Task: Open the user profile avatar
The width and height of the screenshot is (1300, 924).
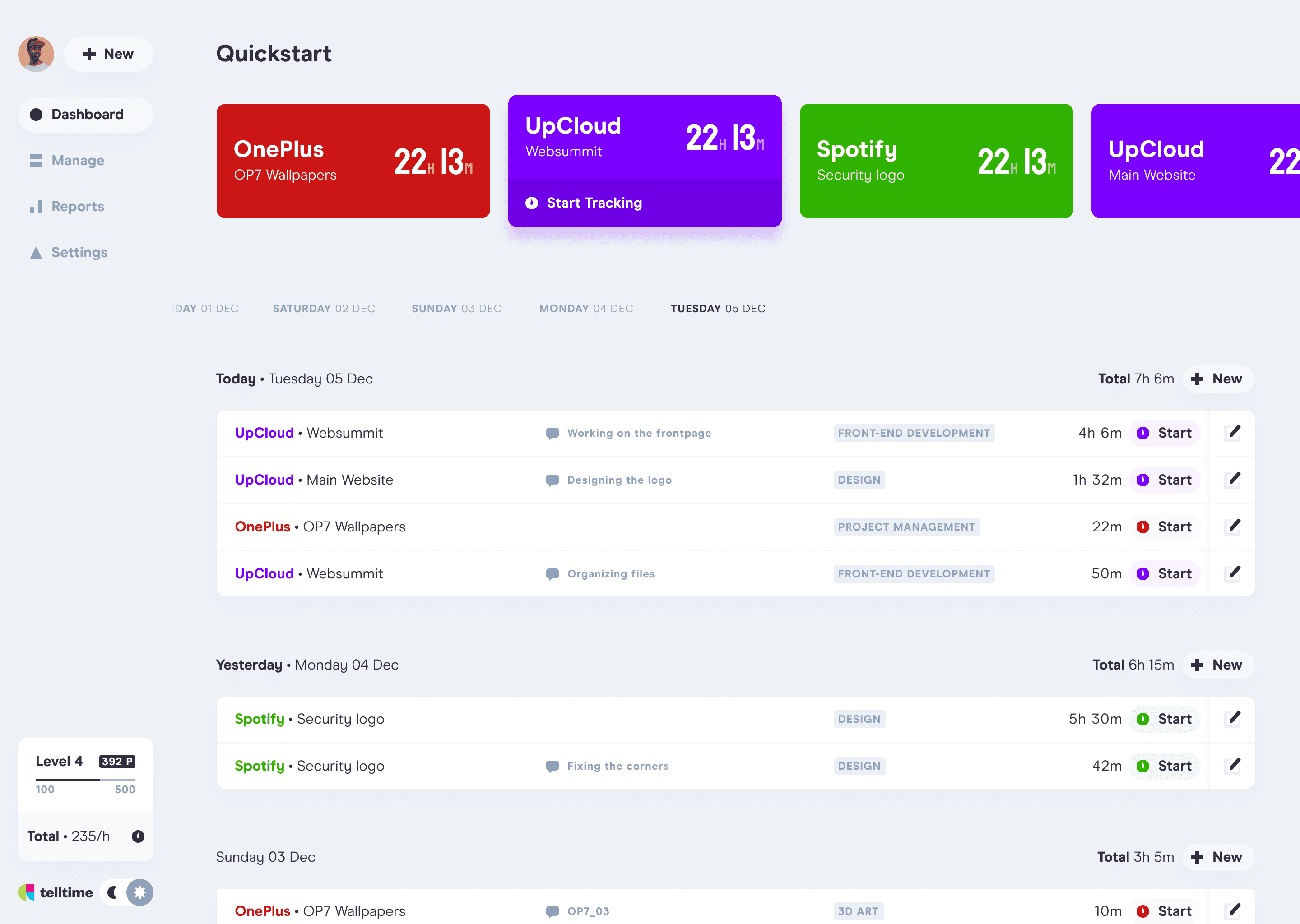Action: click(x=36, y=54)
